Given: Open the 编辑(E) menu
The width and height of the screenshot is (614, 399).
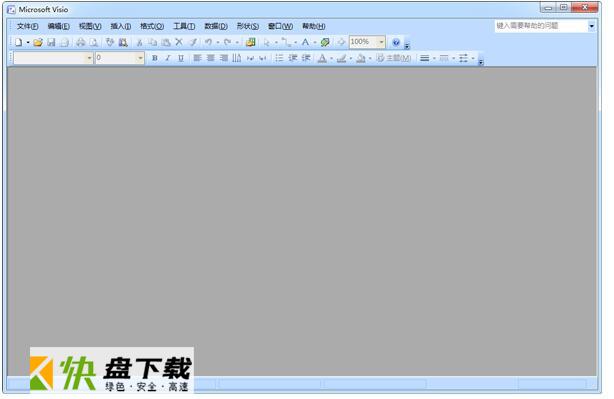Looking at the screenshot, I should tap(58, 26).
